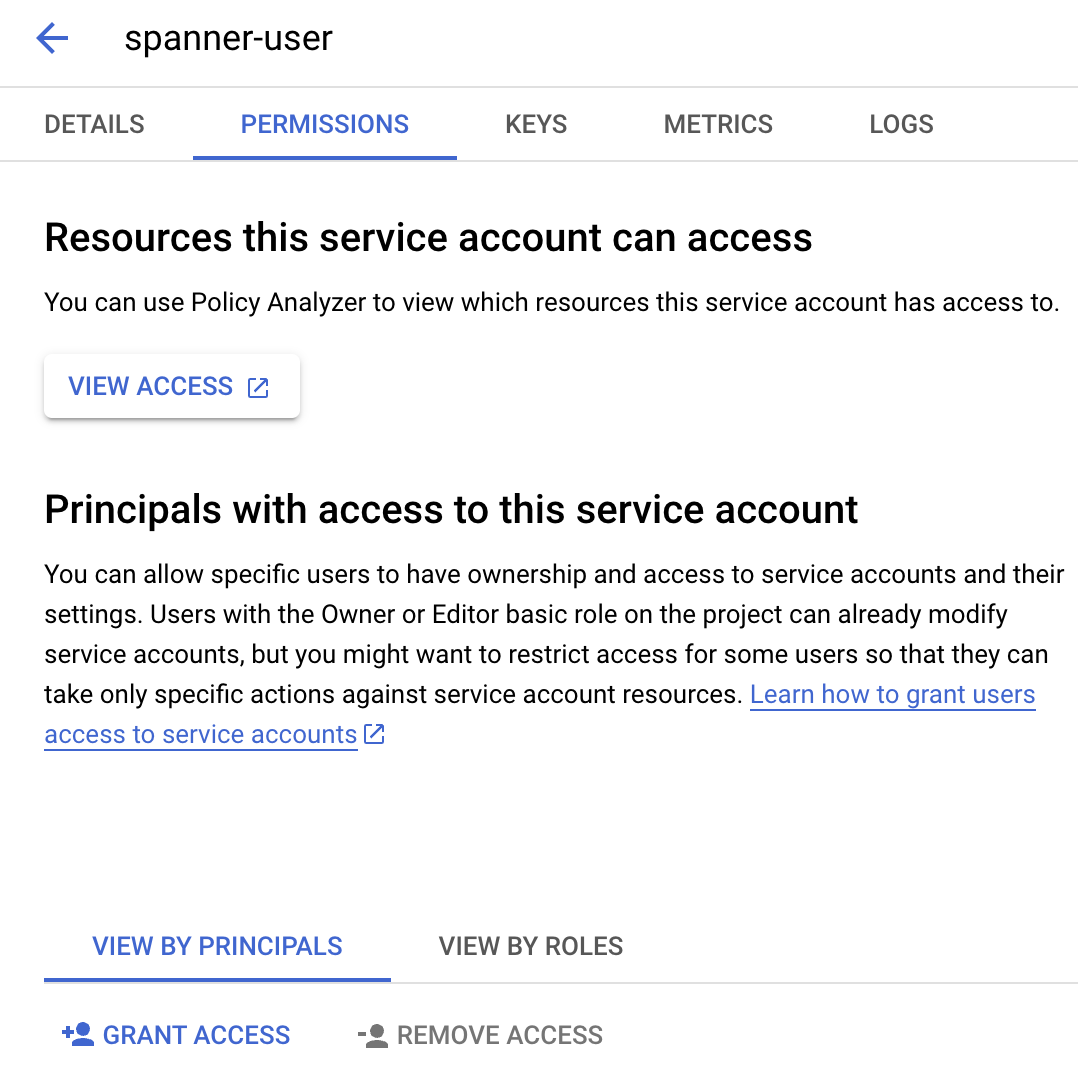Click the 'access to service accounts' link text

(x=200, y=734)
